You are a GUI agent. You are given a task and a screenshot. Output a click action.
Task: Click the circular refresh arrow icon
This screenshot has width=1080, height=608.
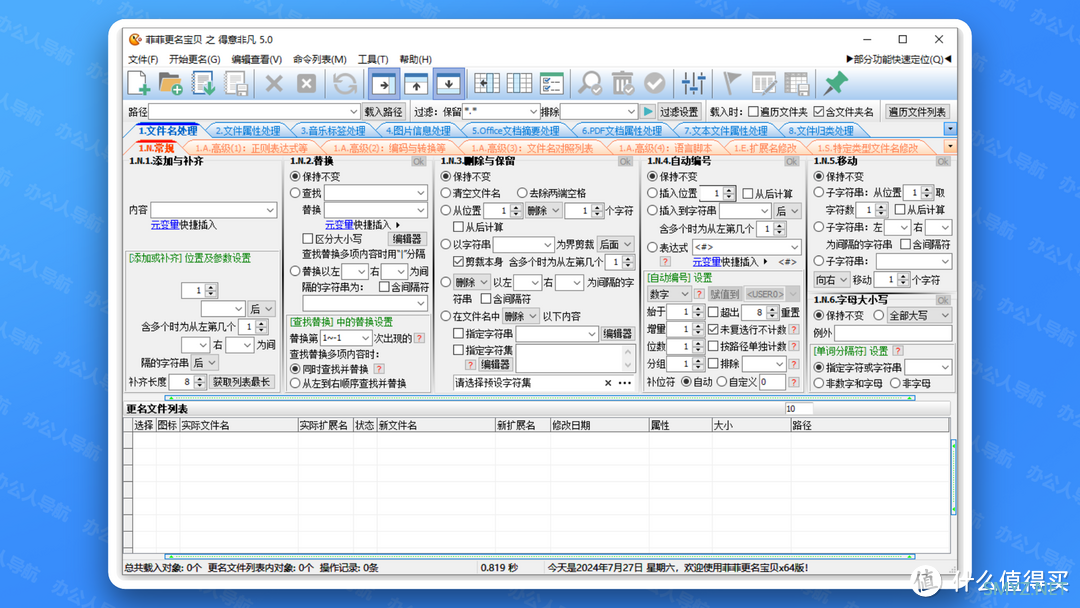click(x=345, y=83)
